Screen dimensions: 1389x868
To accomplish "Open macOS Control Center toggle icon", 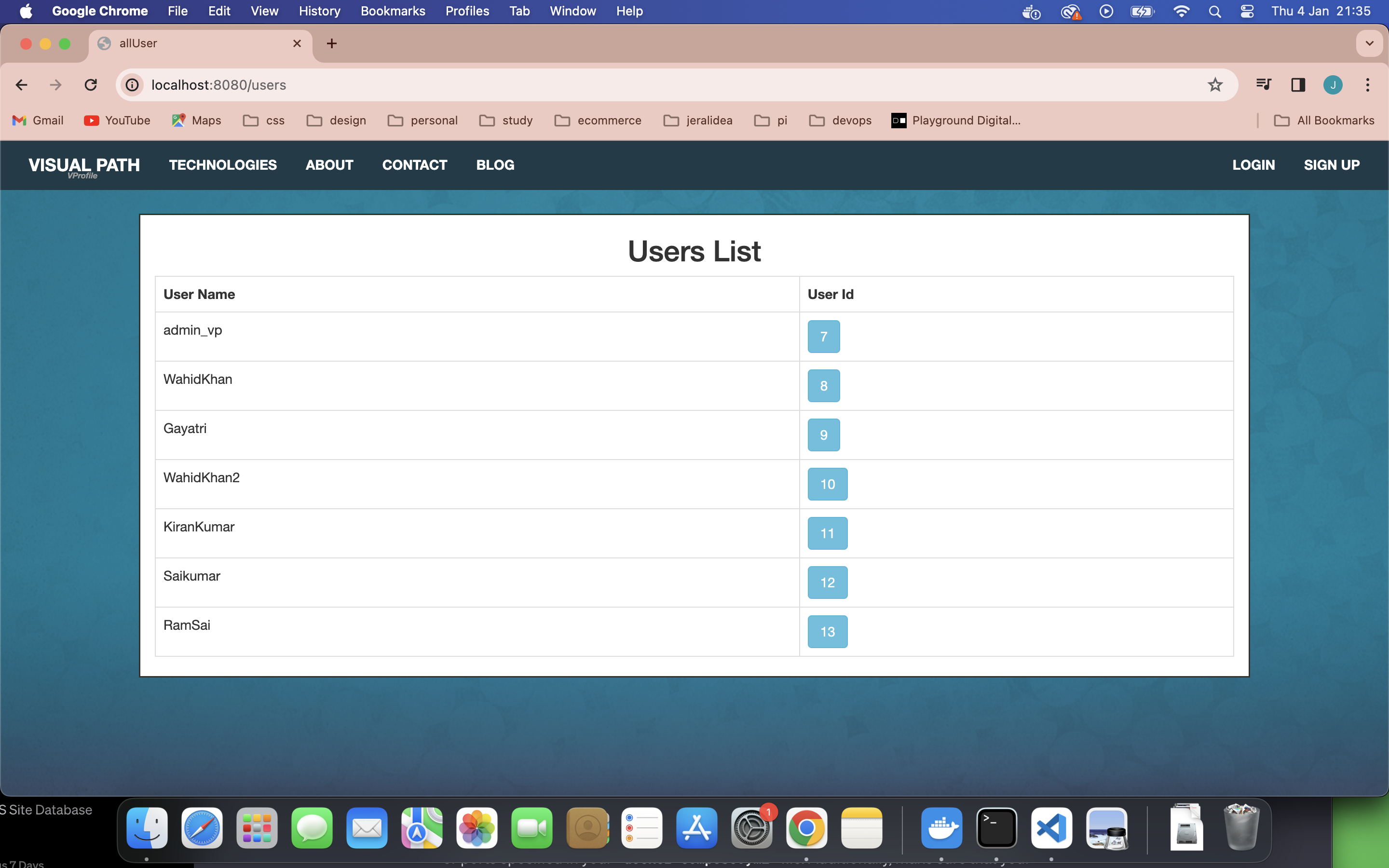I will [1247, 12].
